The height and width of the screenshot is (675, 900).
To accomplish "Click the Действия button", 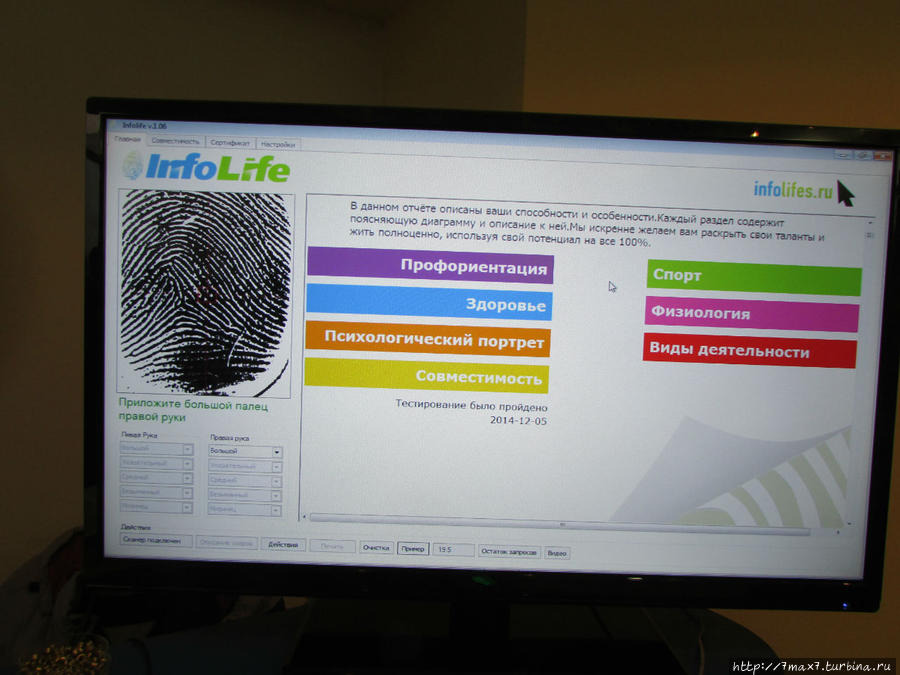I will (x=283, y=545).
